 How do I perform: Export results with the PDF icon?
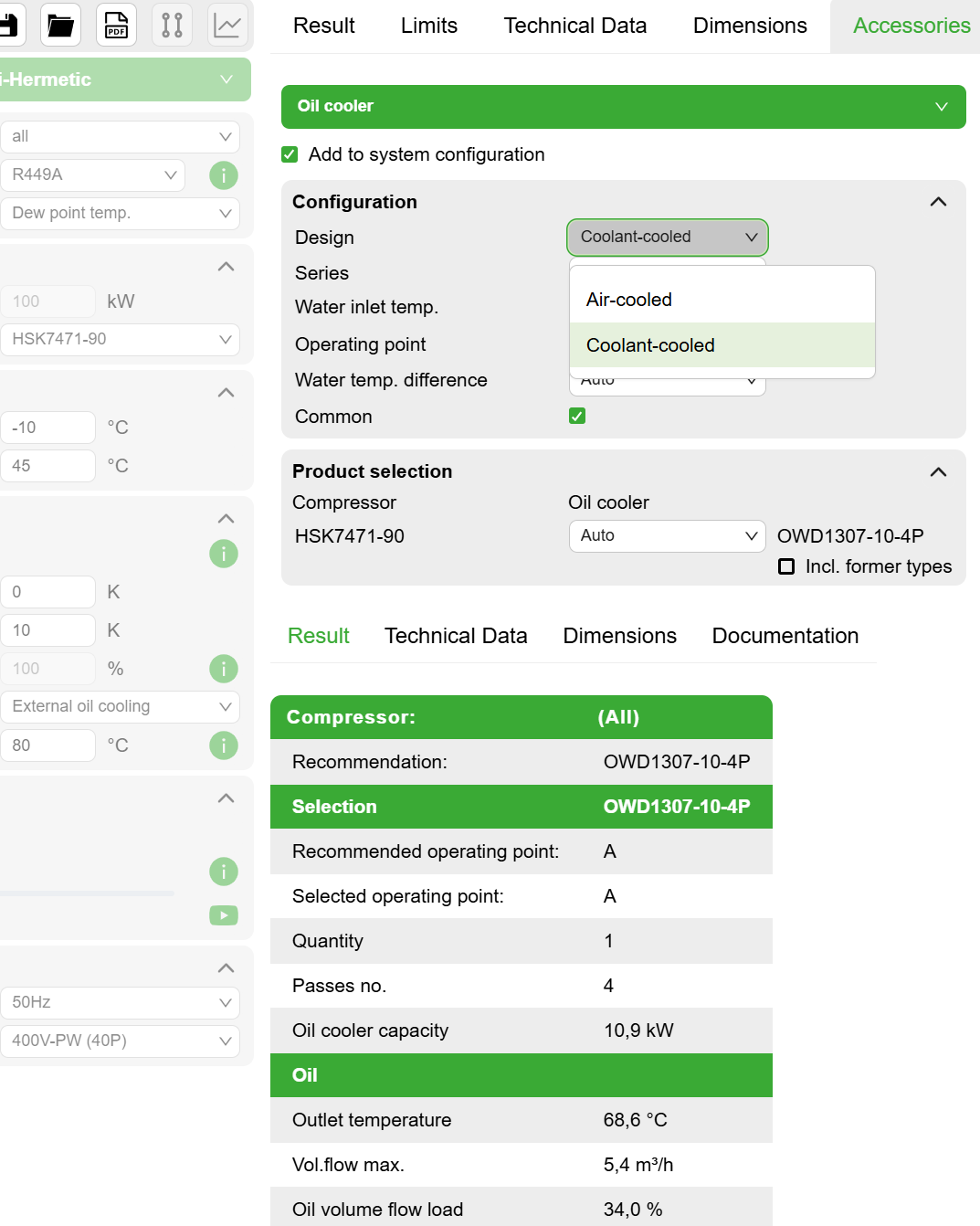coord(116,25)
